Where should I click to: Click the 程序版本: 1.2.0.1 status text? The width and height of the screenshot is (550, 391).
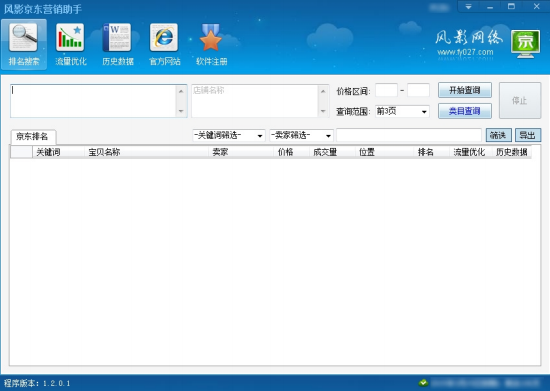[x=37, y=383]
